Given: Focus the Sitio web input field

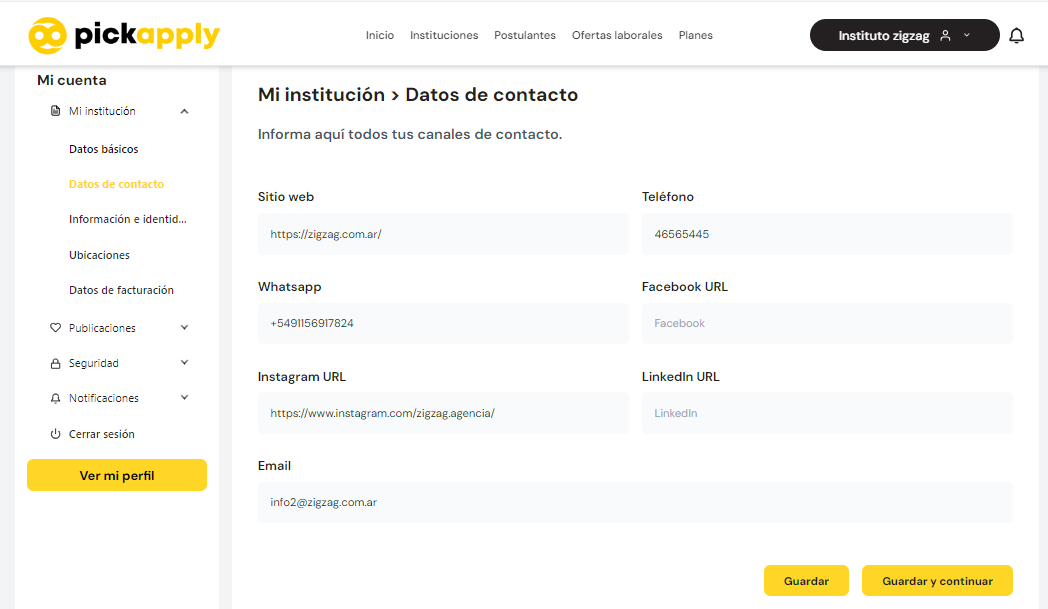Looking at the screenshot, I should pos(443,234).
